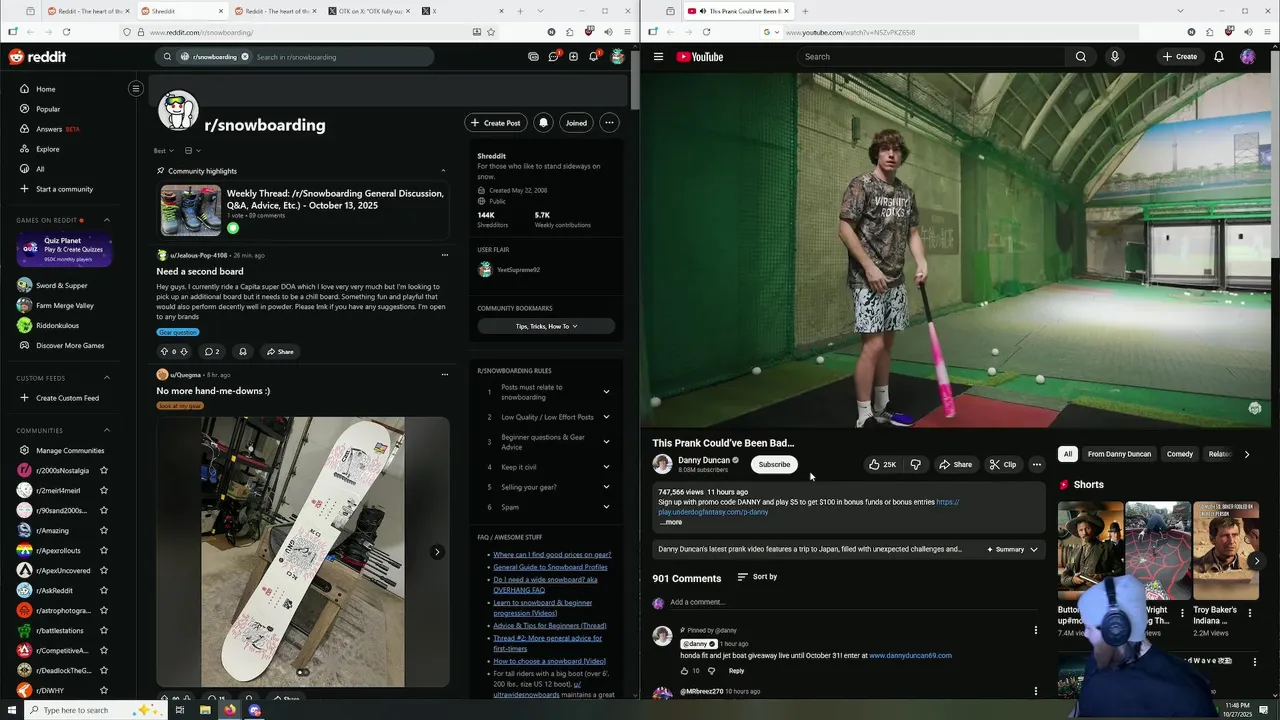Open Reddit chat messages icon
Screen dimensions: 1280x720
553,57
